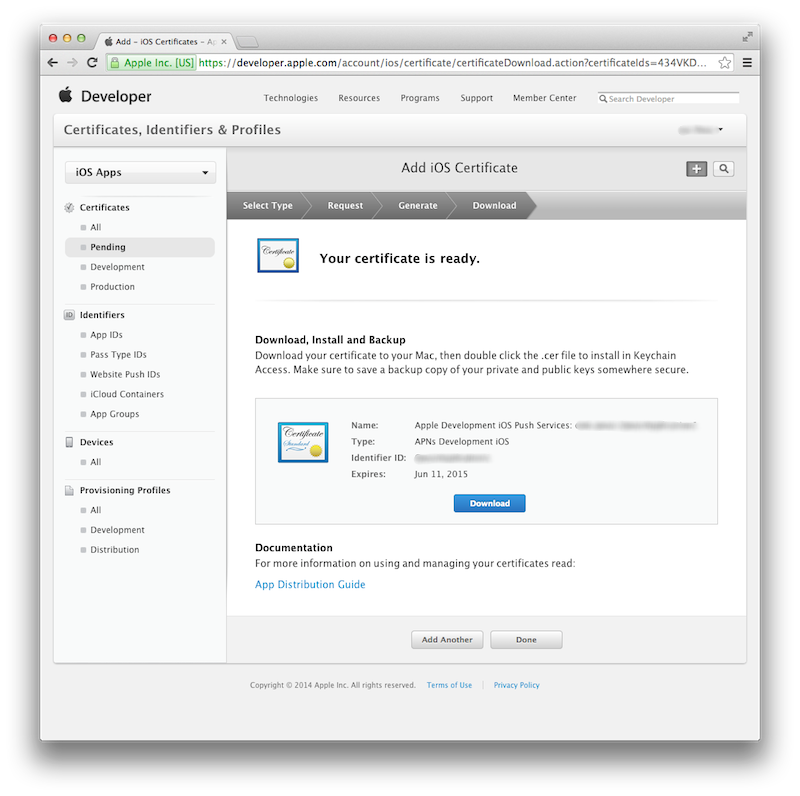800x796 pixels.
Task: Click the blue Download button
Action: (x=489, y=504)
